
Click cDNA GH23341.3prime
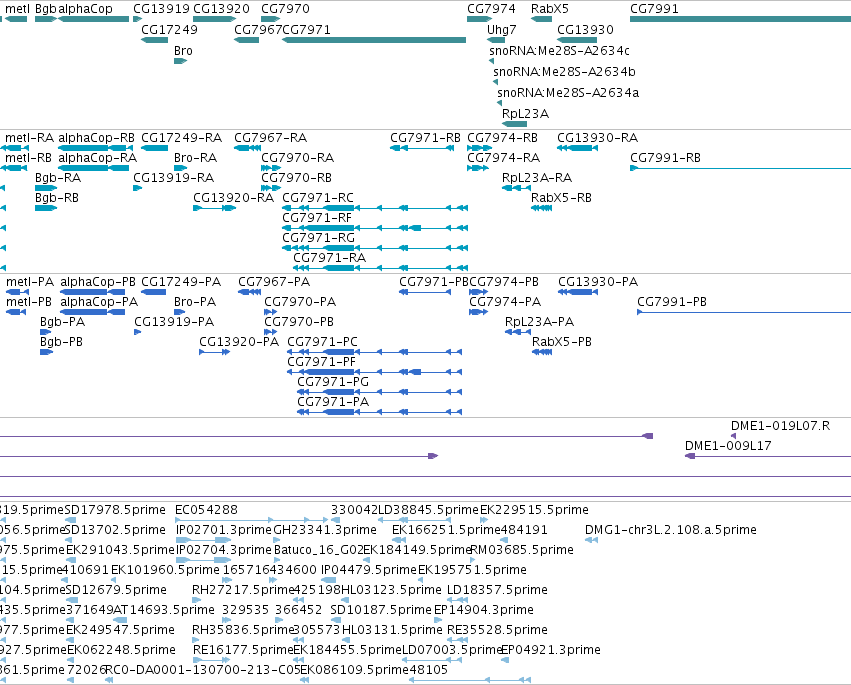tap(325, 530)
